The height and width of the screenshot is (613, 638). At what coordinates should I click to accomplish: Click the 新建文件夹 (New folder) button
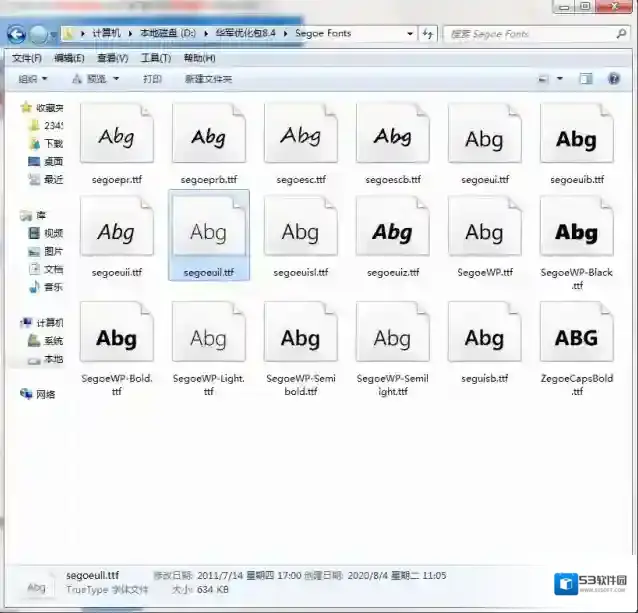(x=208, y=79)
